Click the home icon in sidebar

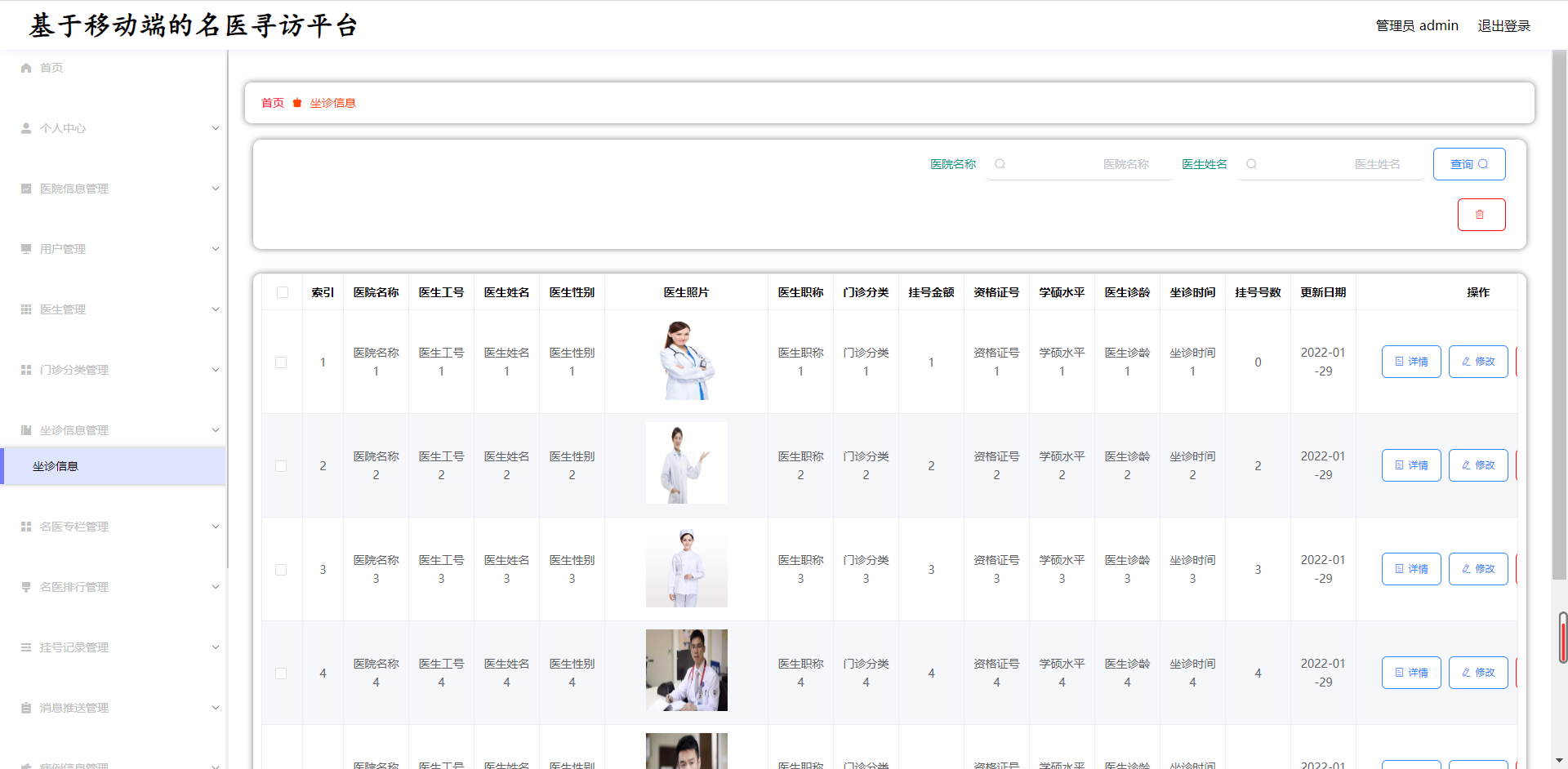click(26, 68)
